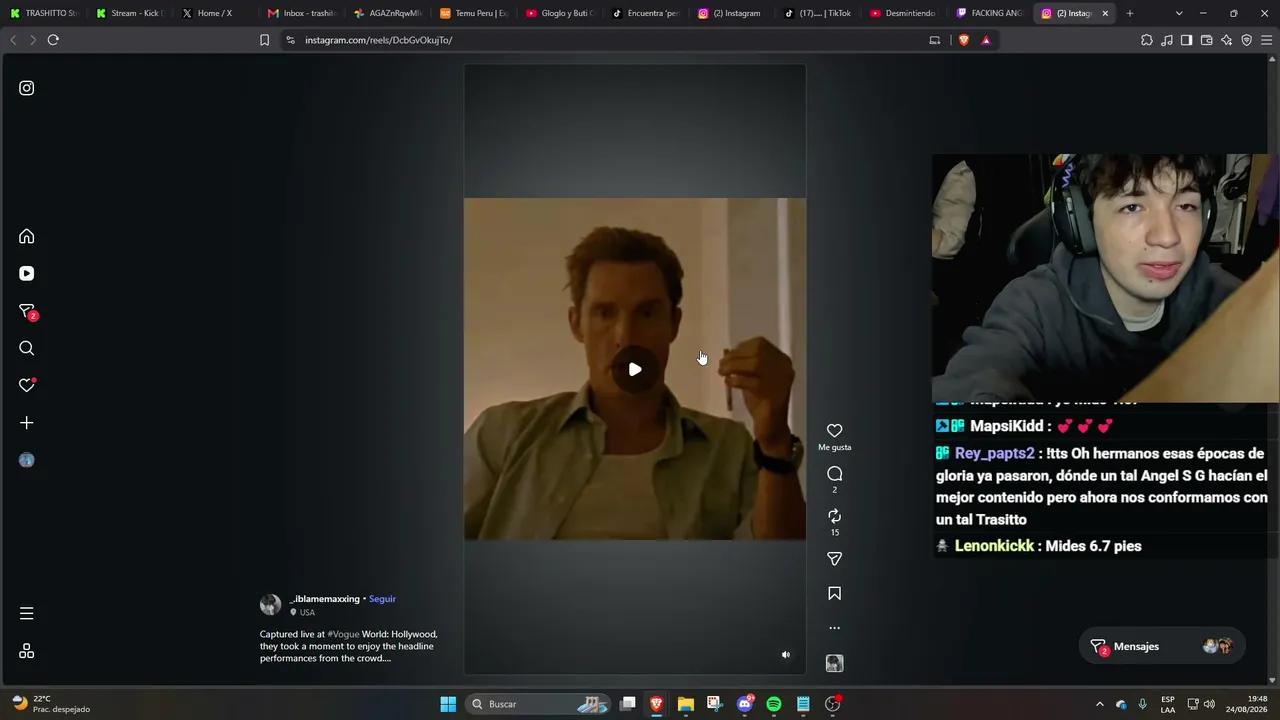Open Instagram home from the logo icon
1280x720 pixels.
pyautogui.click(x=27, y=88)
